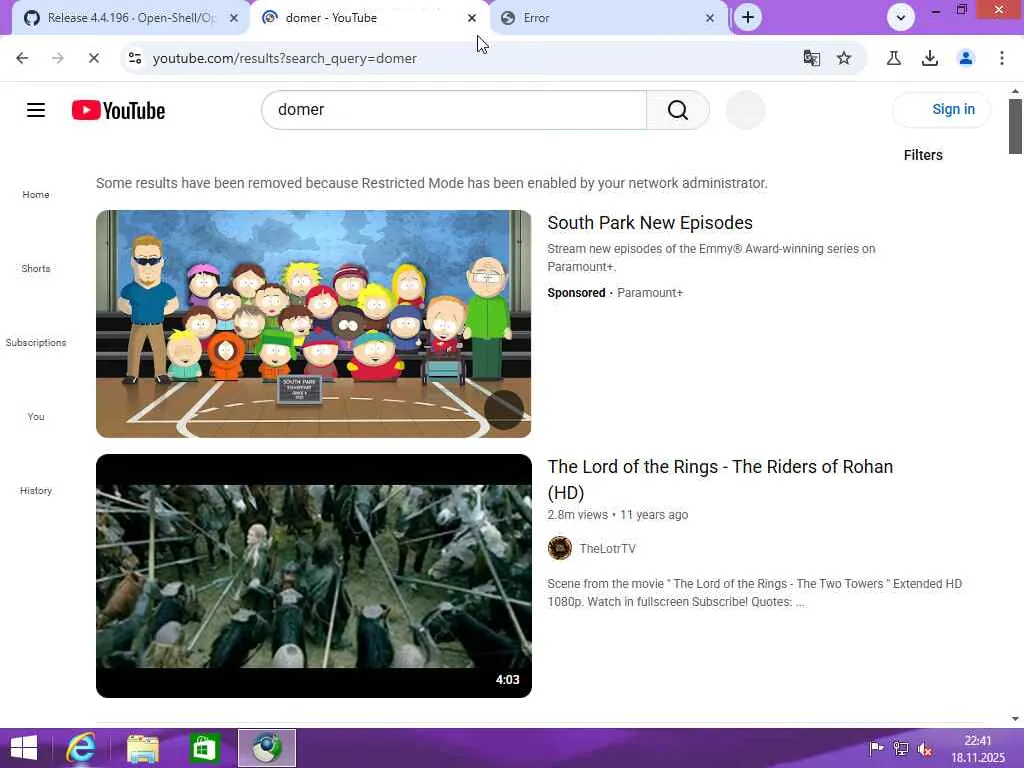Open Chrome Labs flask icon
Viewport: 1024px width, 768px height.
[894, 58]
